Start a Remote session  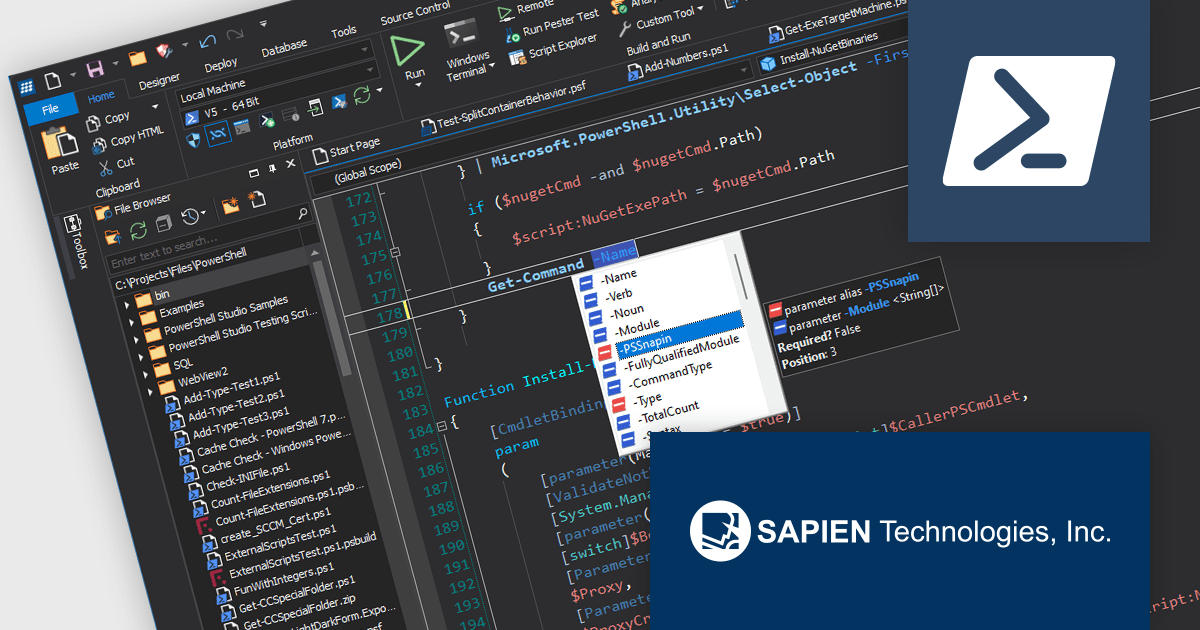(x=524, y=13)
